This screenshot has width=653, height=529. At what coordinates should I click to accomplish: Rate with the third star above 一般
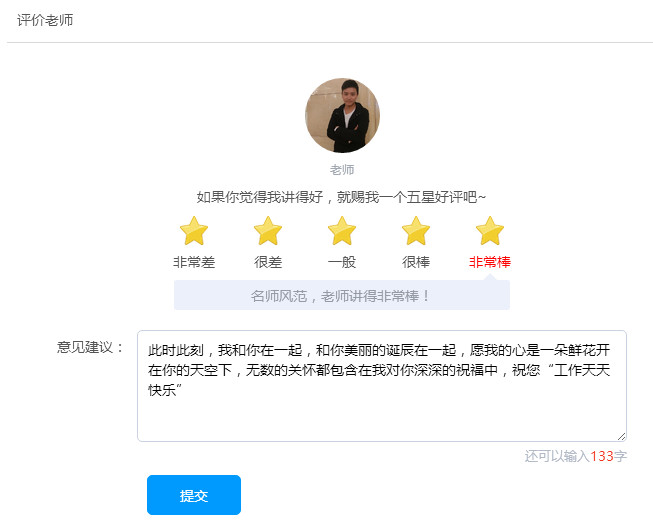tap(342, 232)
